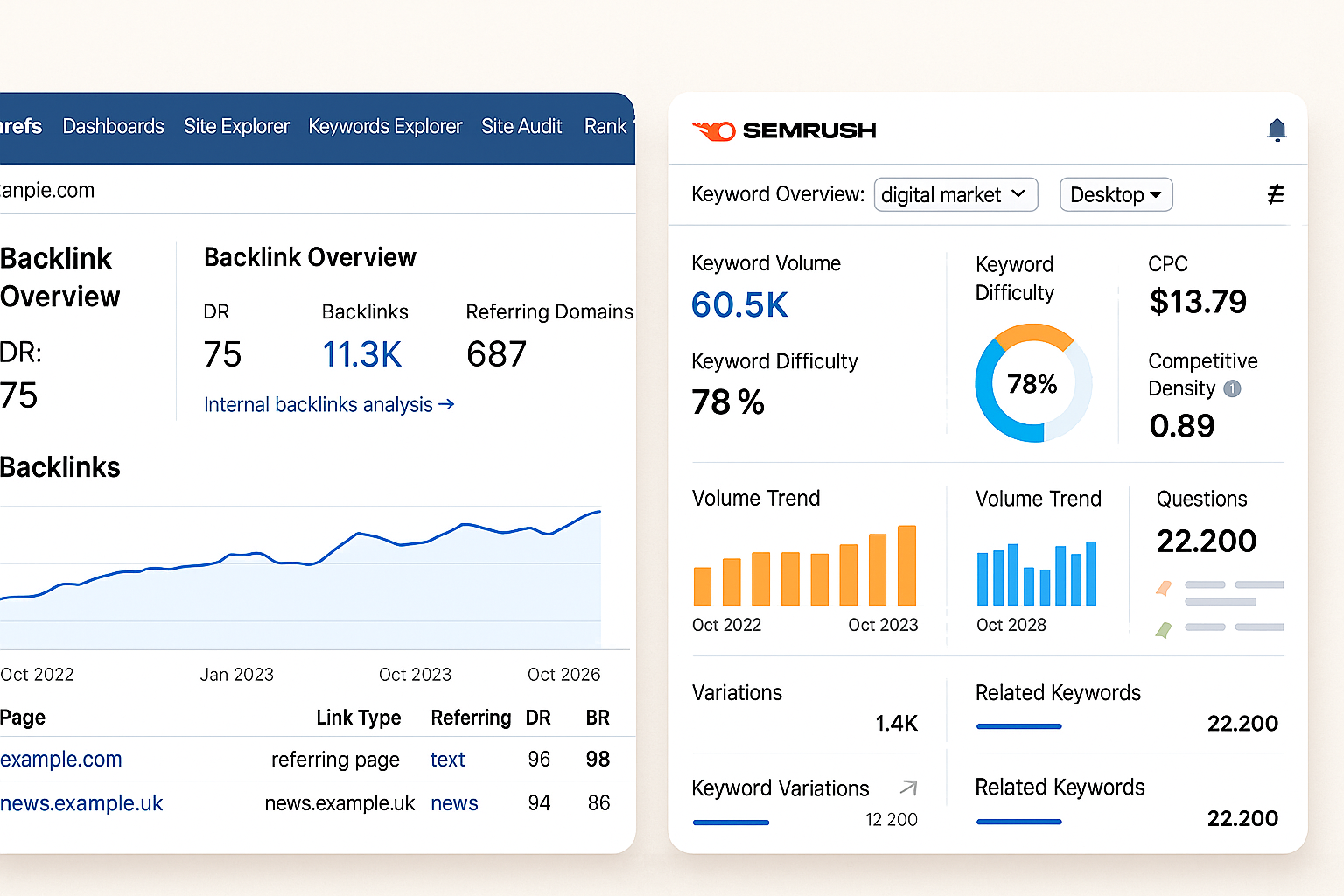The height and width of the screenshot is (896, 1344).
Task: Click the DR column header in backlinks table
Action: pyautogui.click(x=538, y=717)
